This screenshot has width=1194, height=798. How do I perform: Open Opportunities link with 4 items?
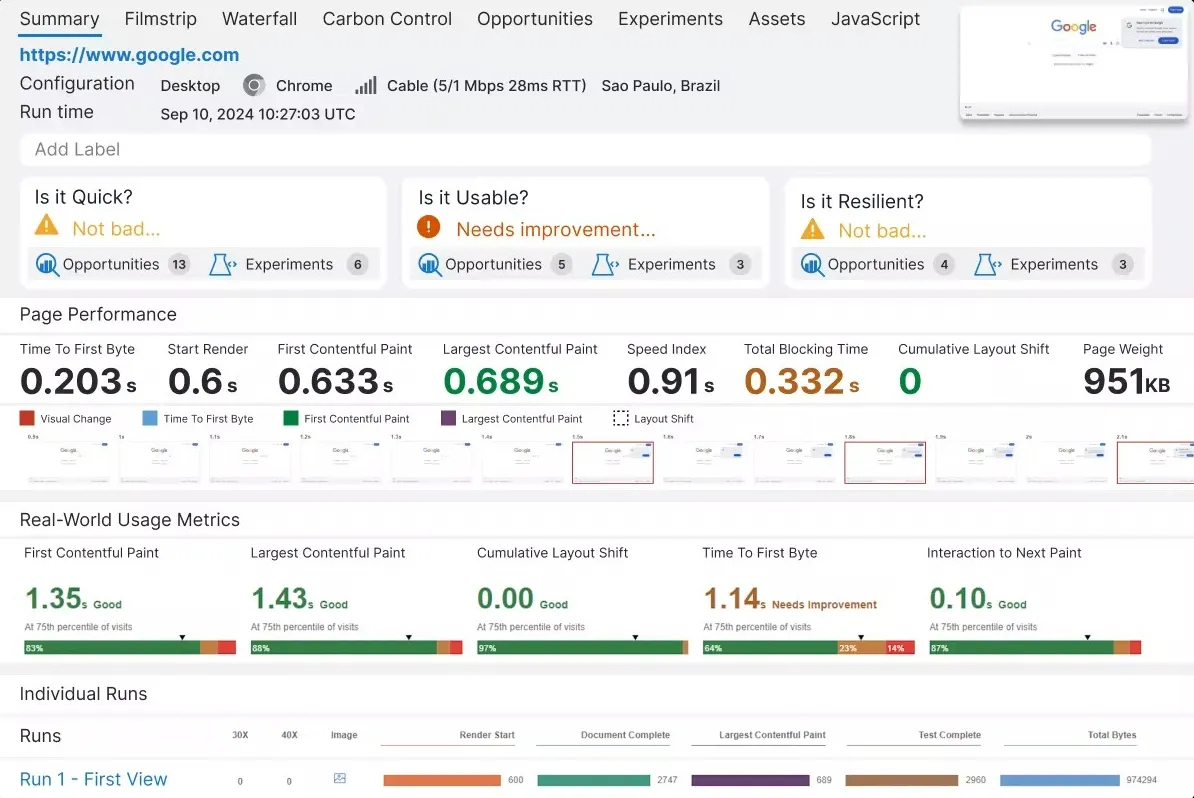click(x=876, y=264)
